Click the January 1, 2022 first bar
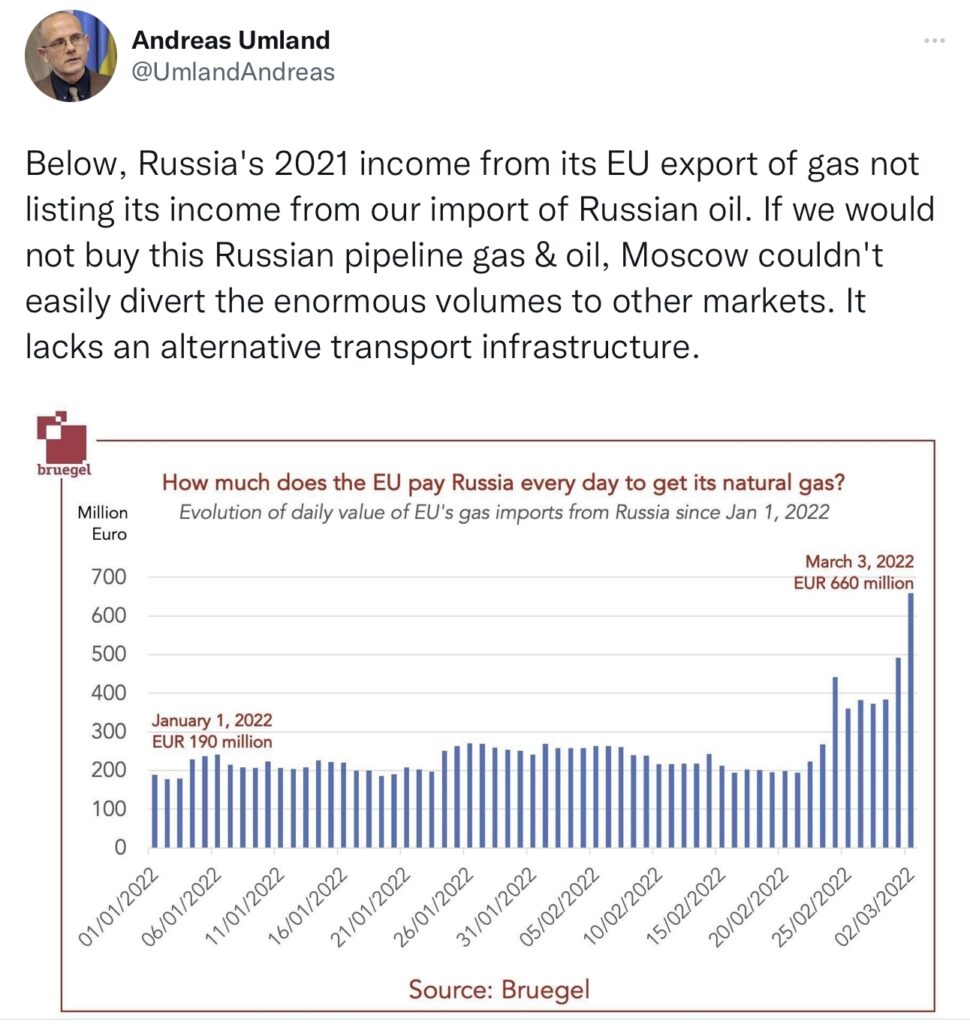Image resolution: width=970 pixels, height=1024 pixels. [x=155, y=811]
